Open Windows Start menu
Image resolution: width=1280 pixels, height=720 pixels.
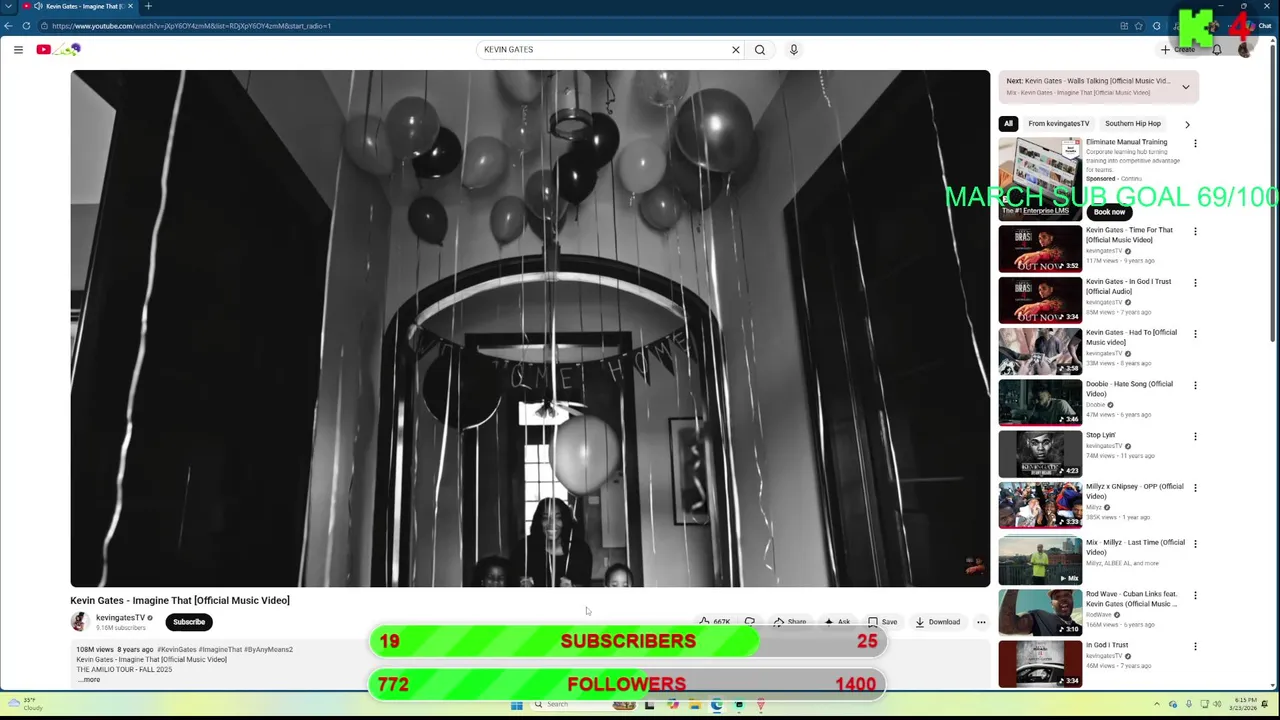pyautogui.click(x=517, y=705)
